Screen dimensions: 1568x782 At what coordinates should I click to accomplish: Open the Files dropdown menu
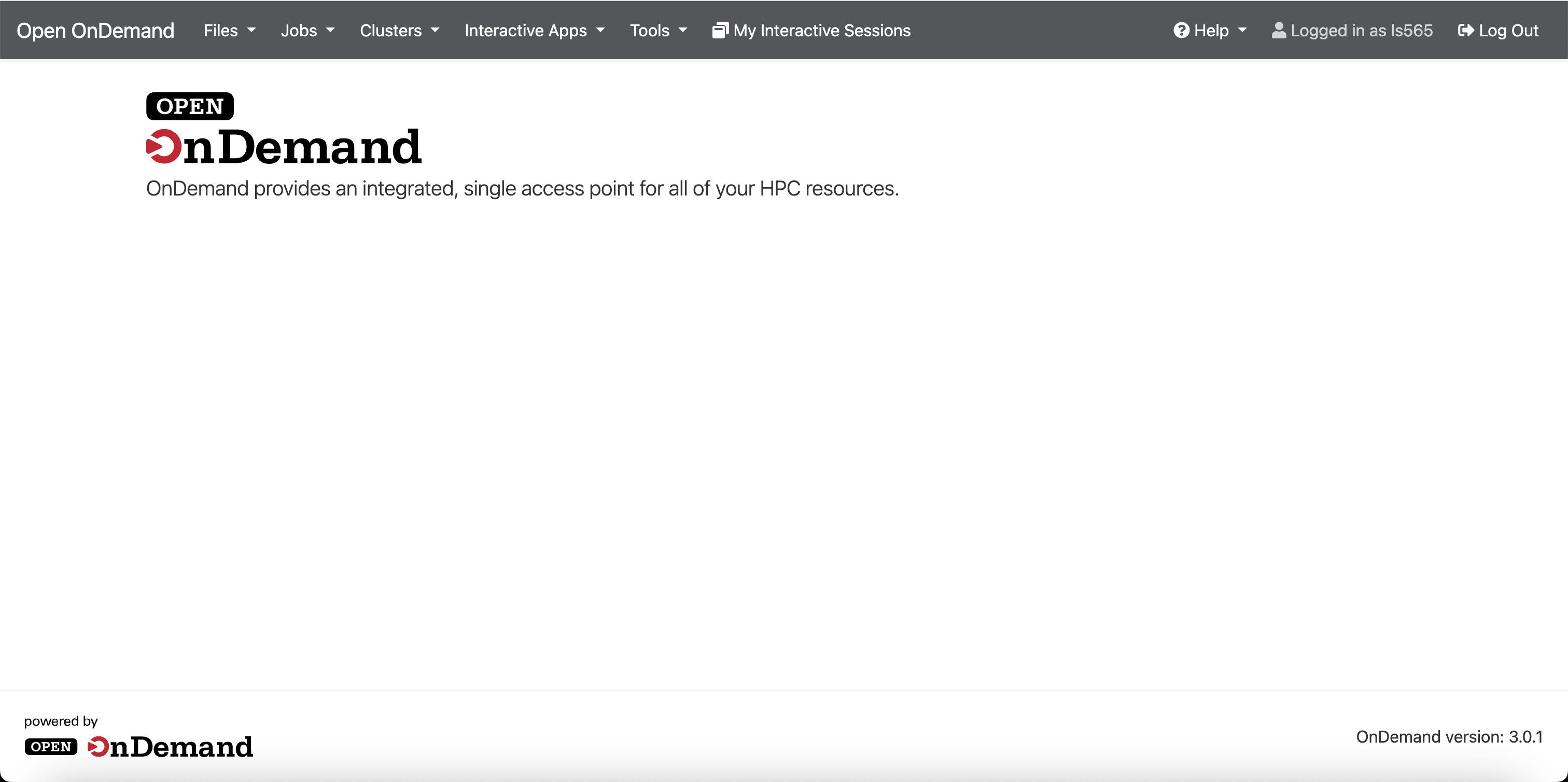[x=230, y=31]
